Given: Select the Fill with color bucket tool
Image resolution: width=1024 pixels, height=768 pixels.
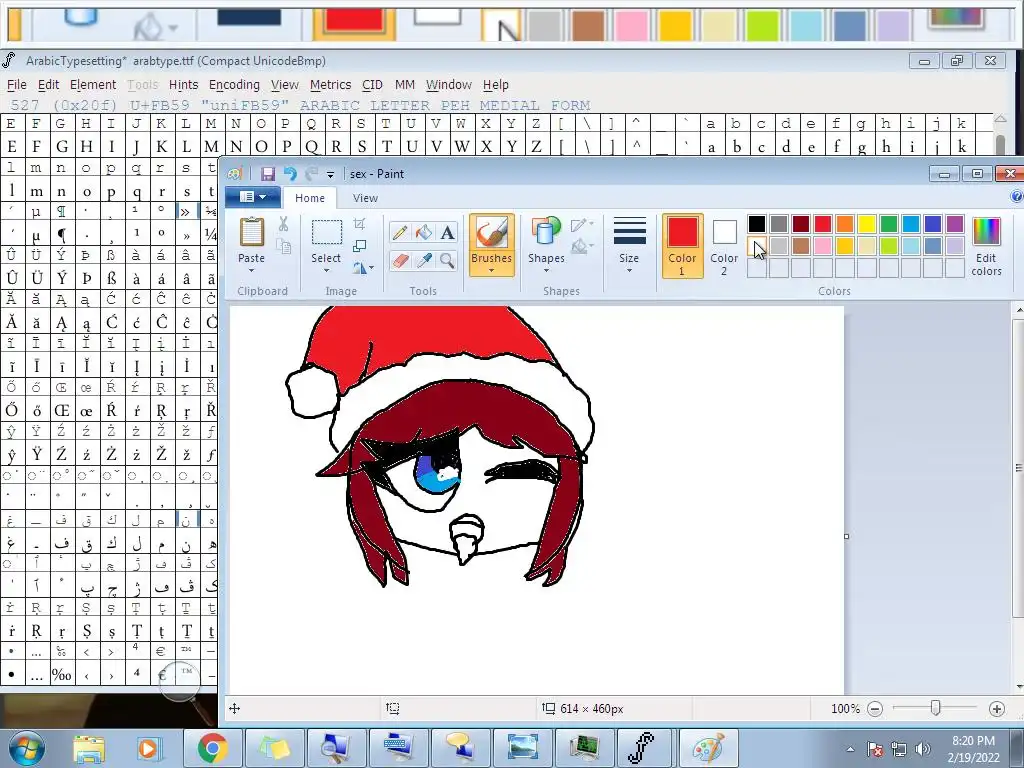Looking at the screenshot, I should click(x=424, y=232).
